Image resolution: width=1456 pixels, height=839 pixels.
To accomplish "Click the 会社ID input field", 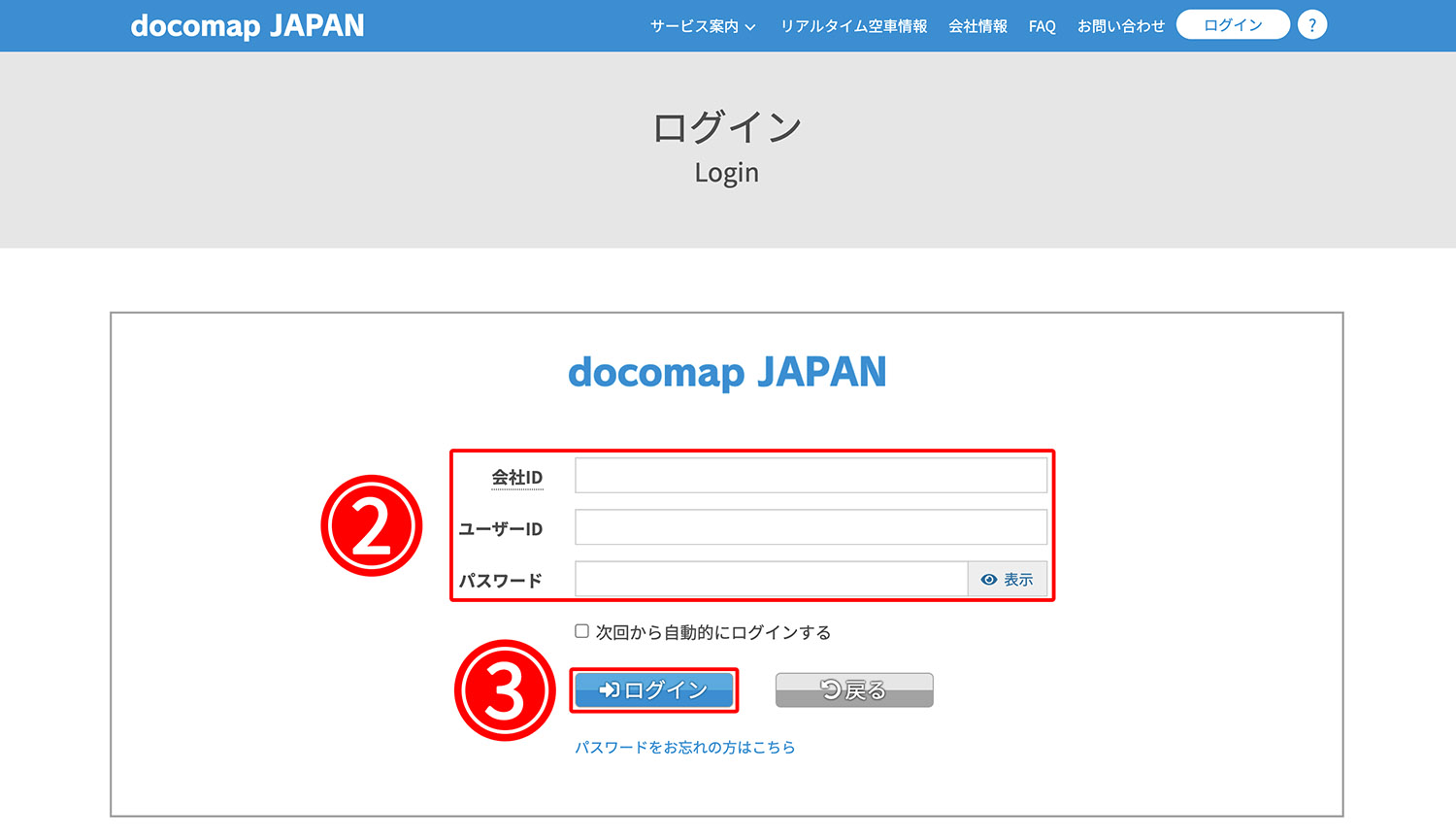I will point(811,475).
